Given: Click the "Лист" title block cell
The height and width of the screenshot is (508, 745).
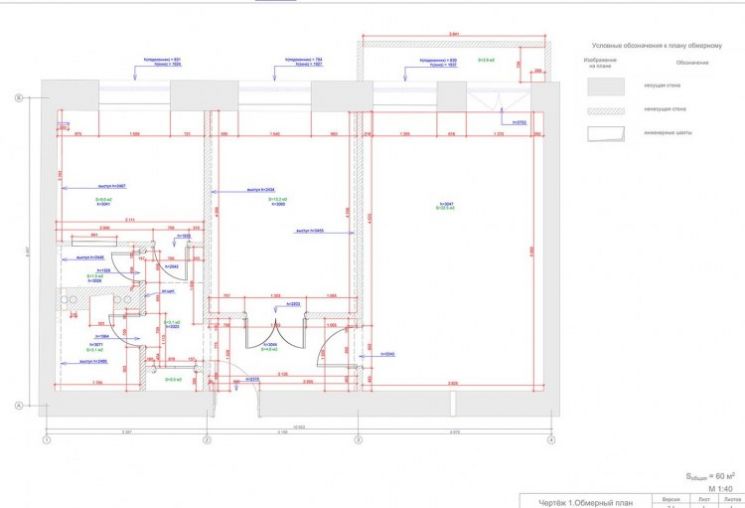Looking at the screenshot, I should pos(704,499).
